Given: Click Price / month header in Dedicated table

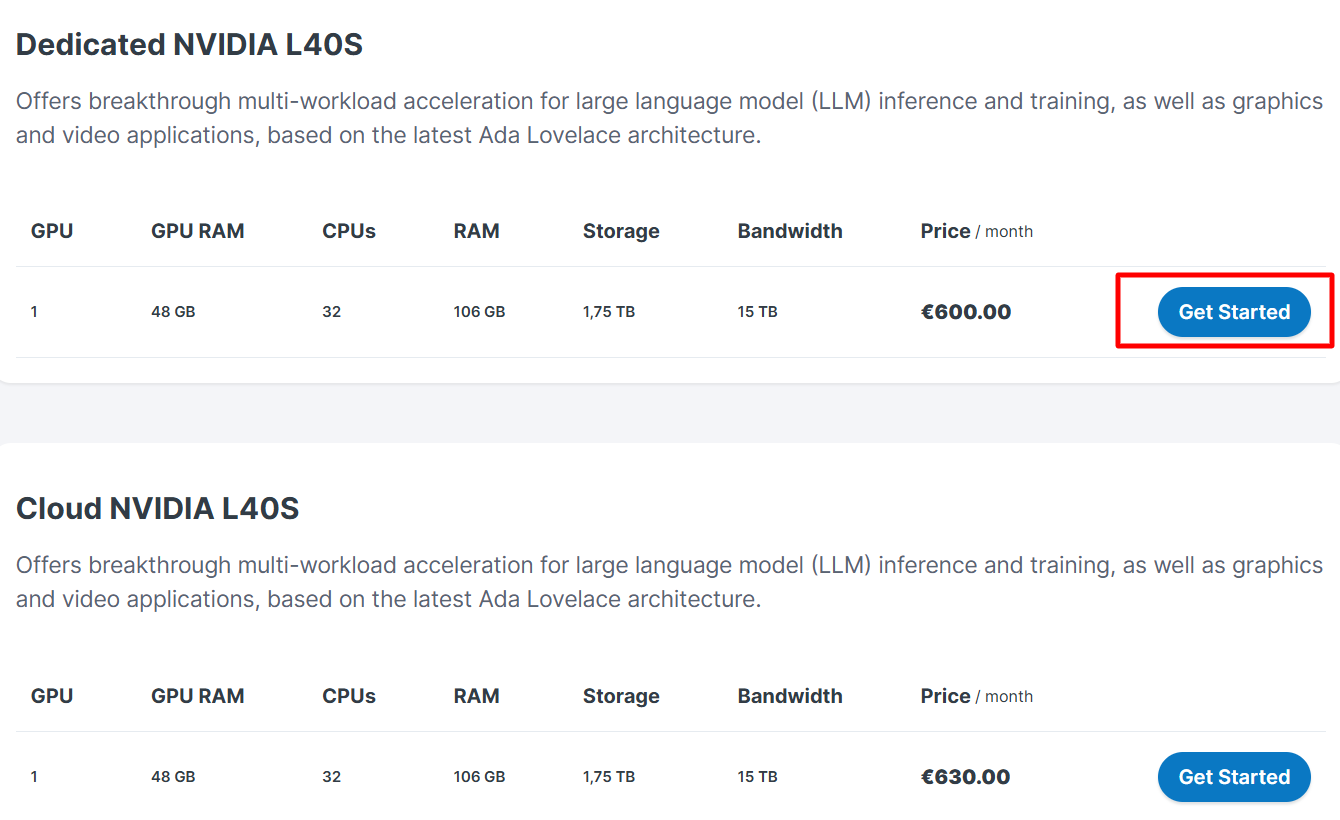Looking at the screenshot, I should [977, 231].
